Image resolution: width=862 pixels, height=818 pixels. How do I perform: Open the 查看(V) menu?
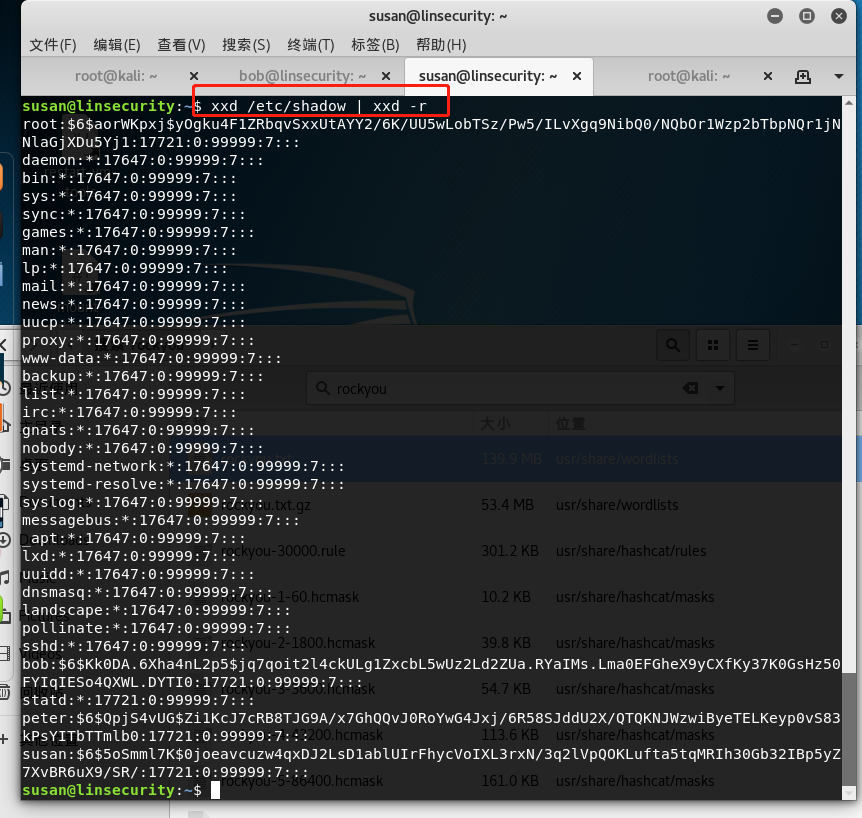[181, 45]
